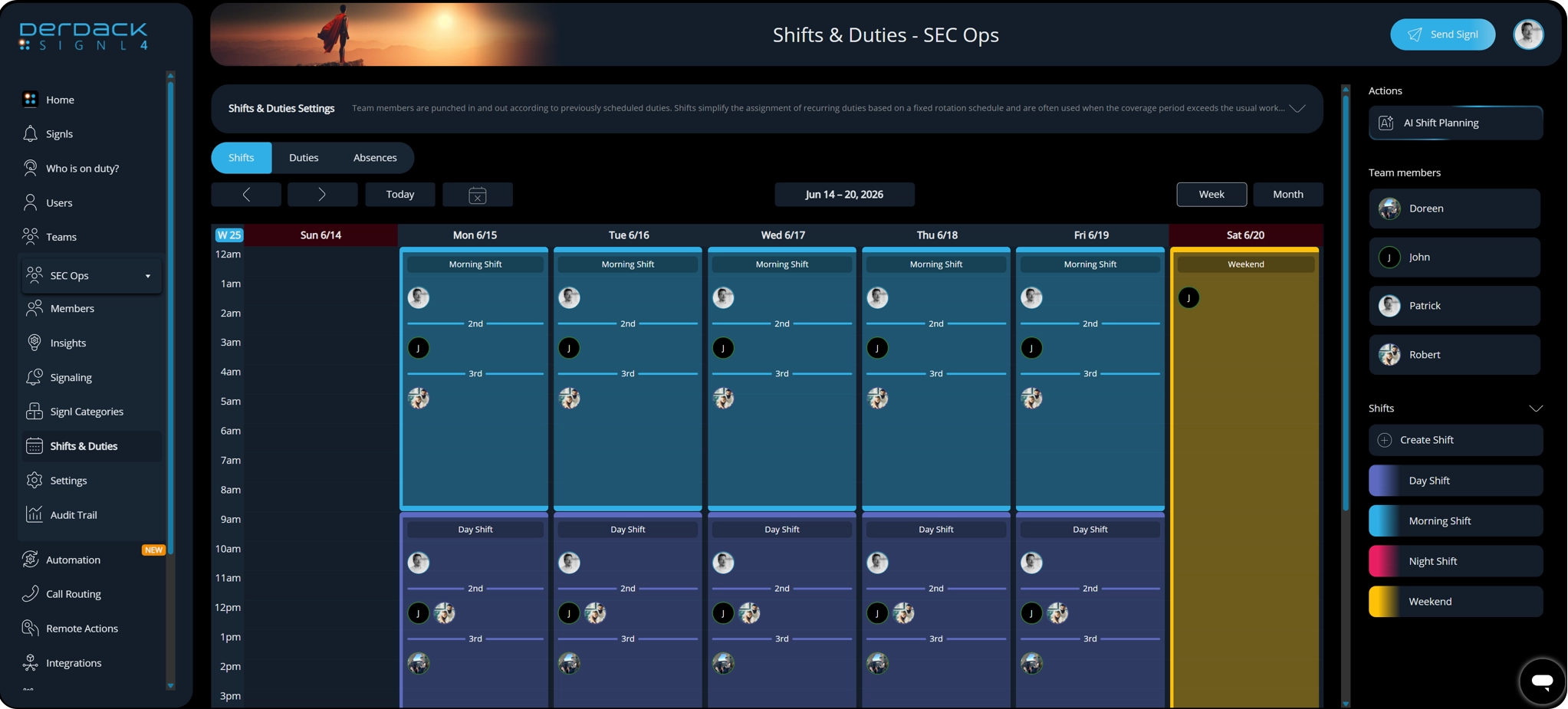1568x709 pixels.
Task: Click the Send Signl button
Action: coord(1442,34)
